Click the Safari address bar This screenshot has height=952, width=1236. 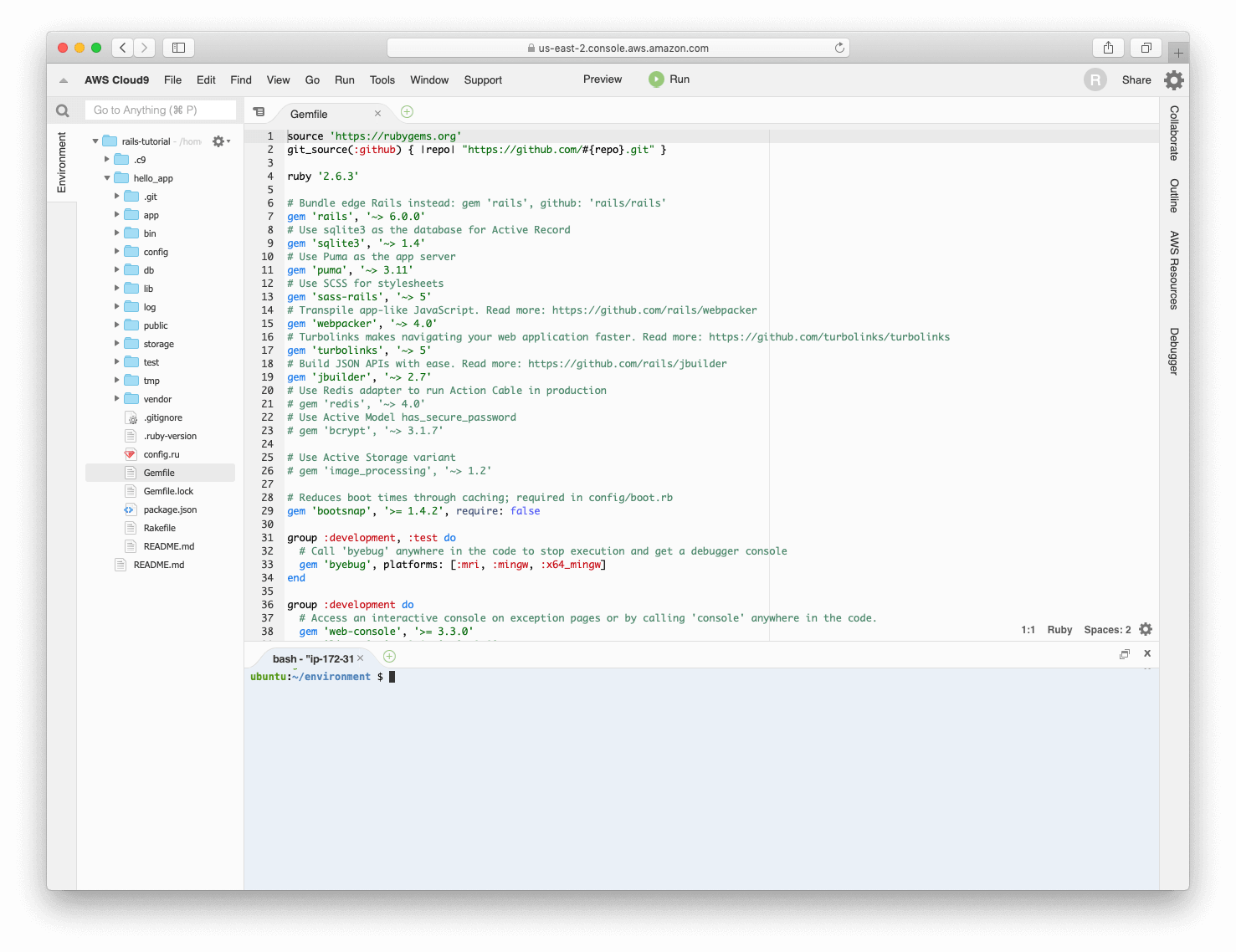[x=618, y=48]
